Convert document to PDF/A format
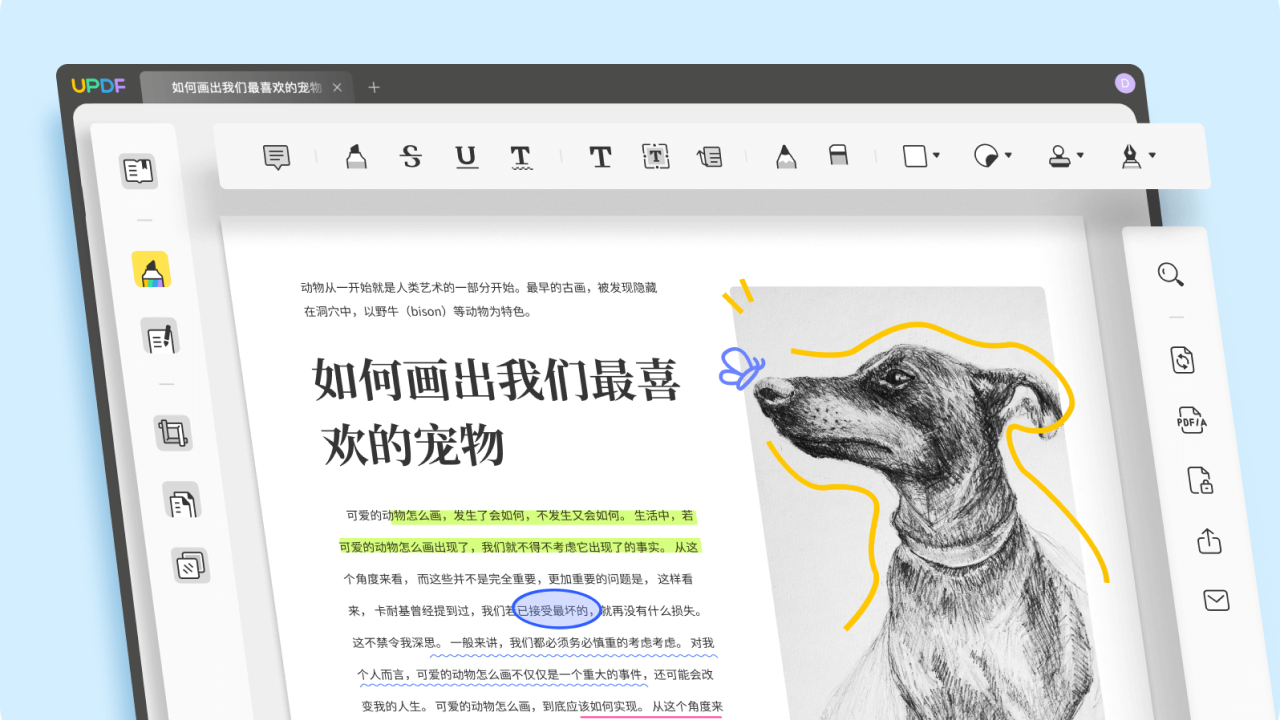Viewport: 1280px width, 720px height. 1190,420
